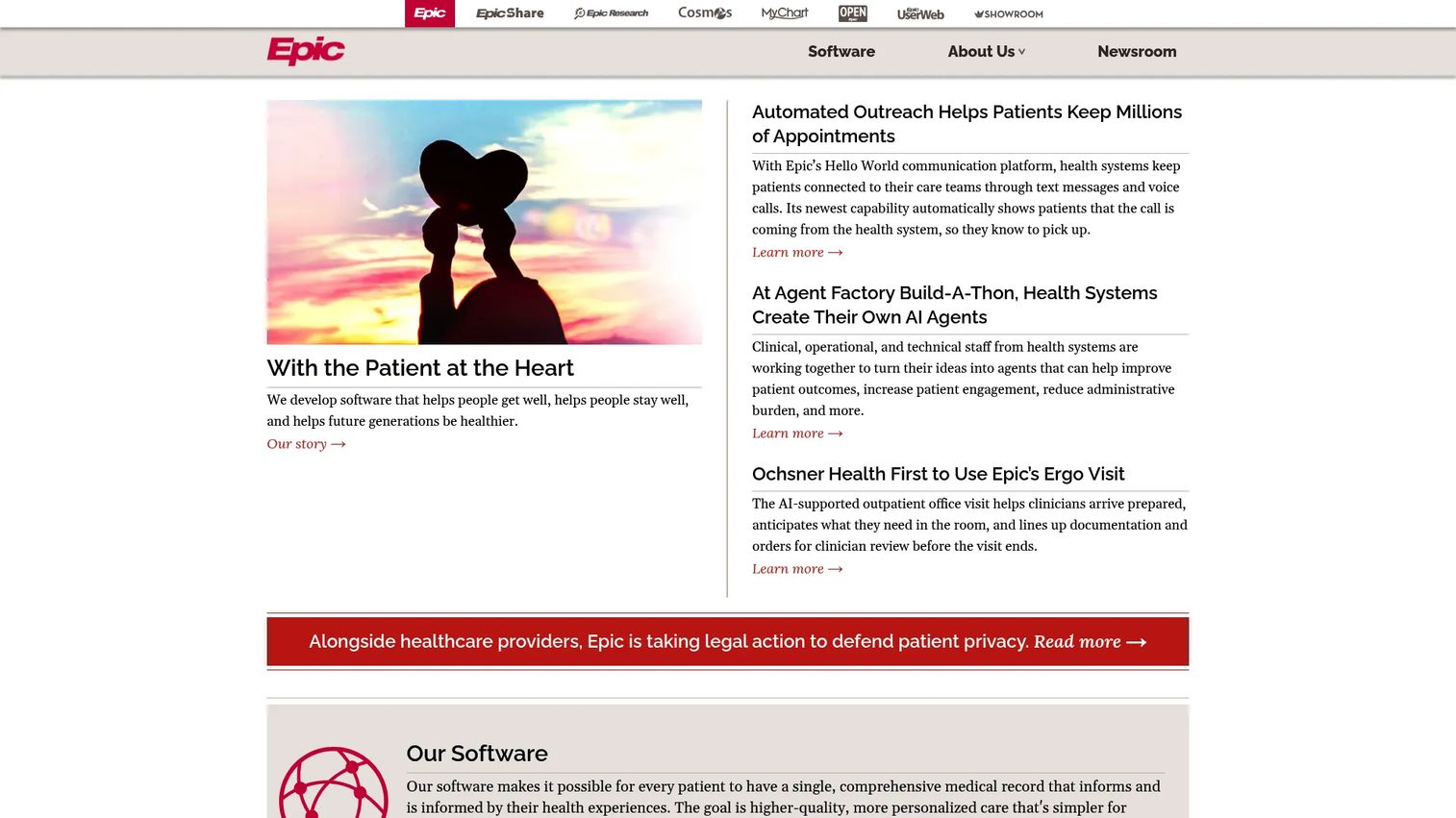The width and height of the screenshot is (1456, 818).
Task: Open the EpicShare site logo
Action: [x=510, y=13]
